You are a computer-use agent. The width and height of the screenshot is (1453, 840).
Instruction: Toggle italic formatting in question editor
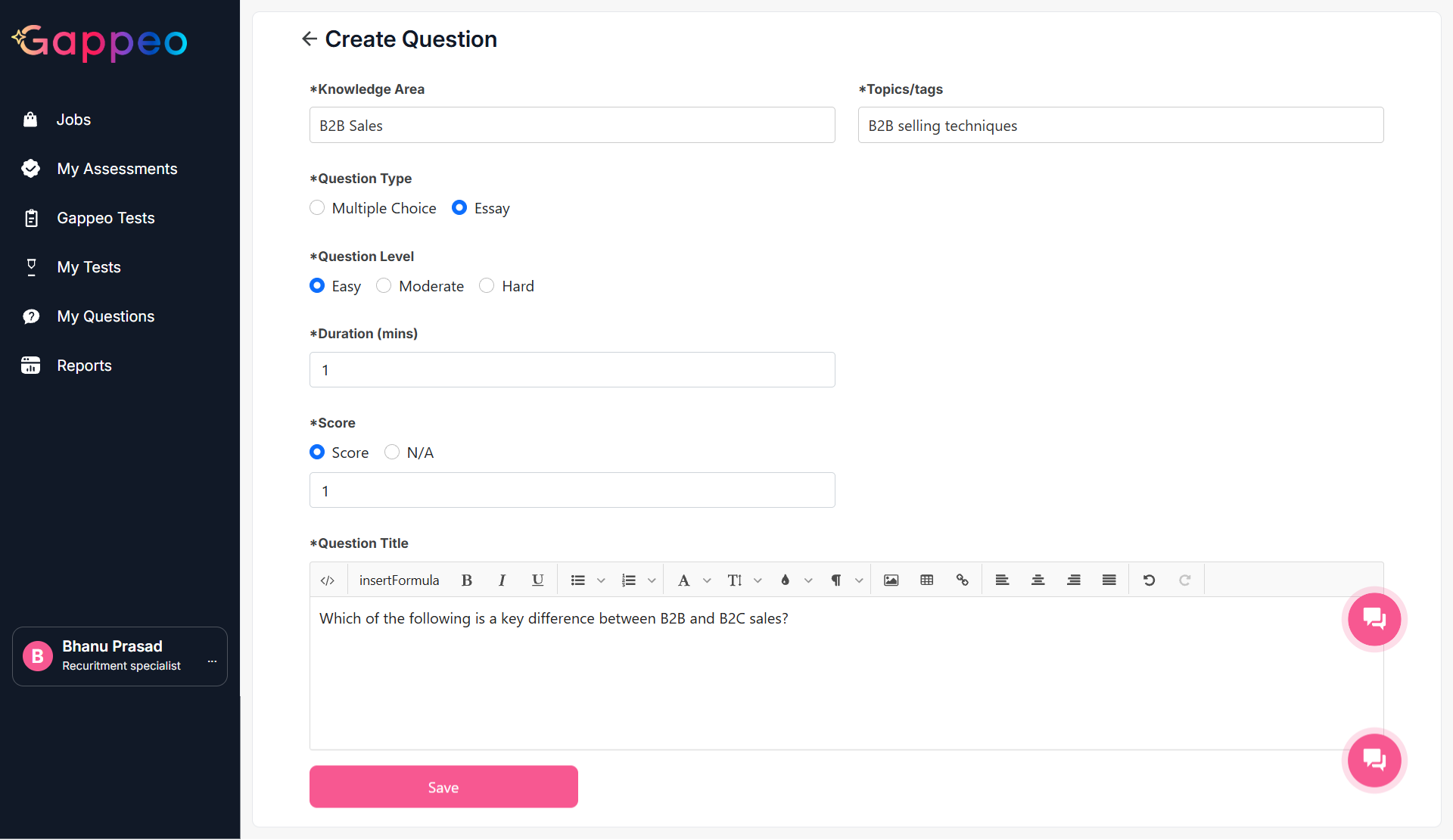502,580
